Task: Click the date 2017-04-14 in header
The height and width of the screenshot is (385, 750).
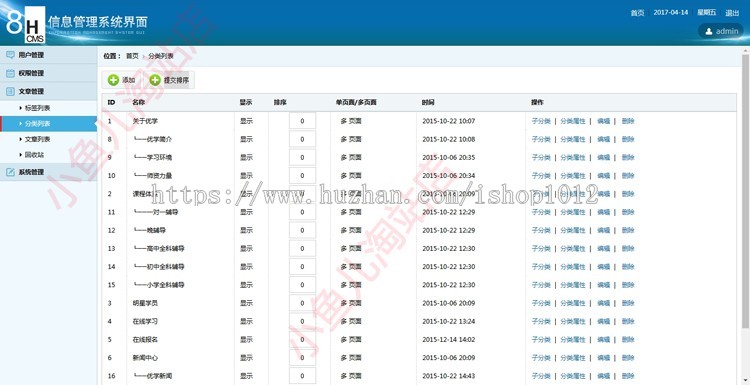Action: 671,12
